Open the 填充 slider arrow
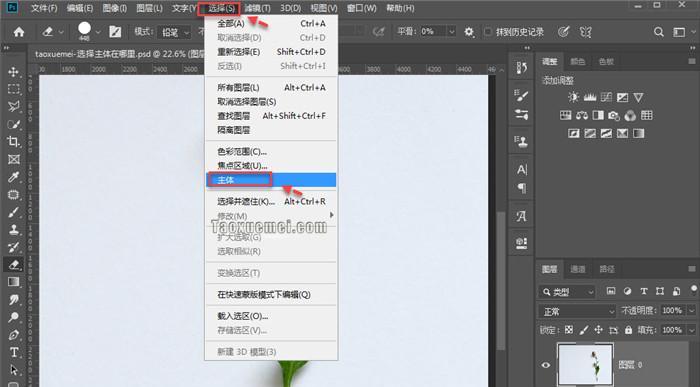Image resolution: width=700 pixels, height=387 pixels. point(692,330)
